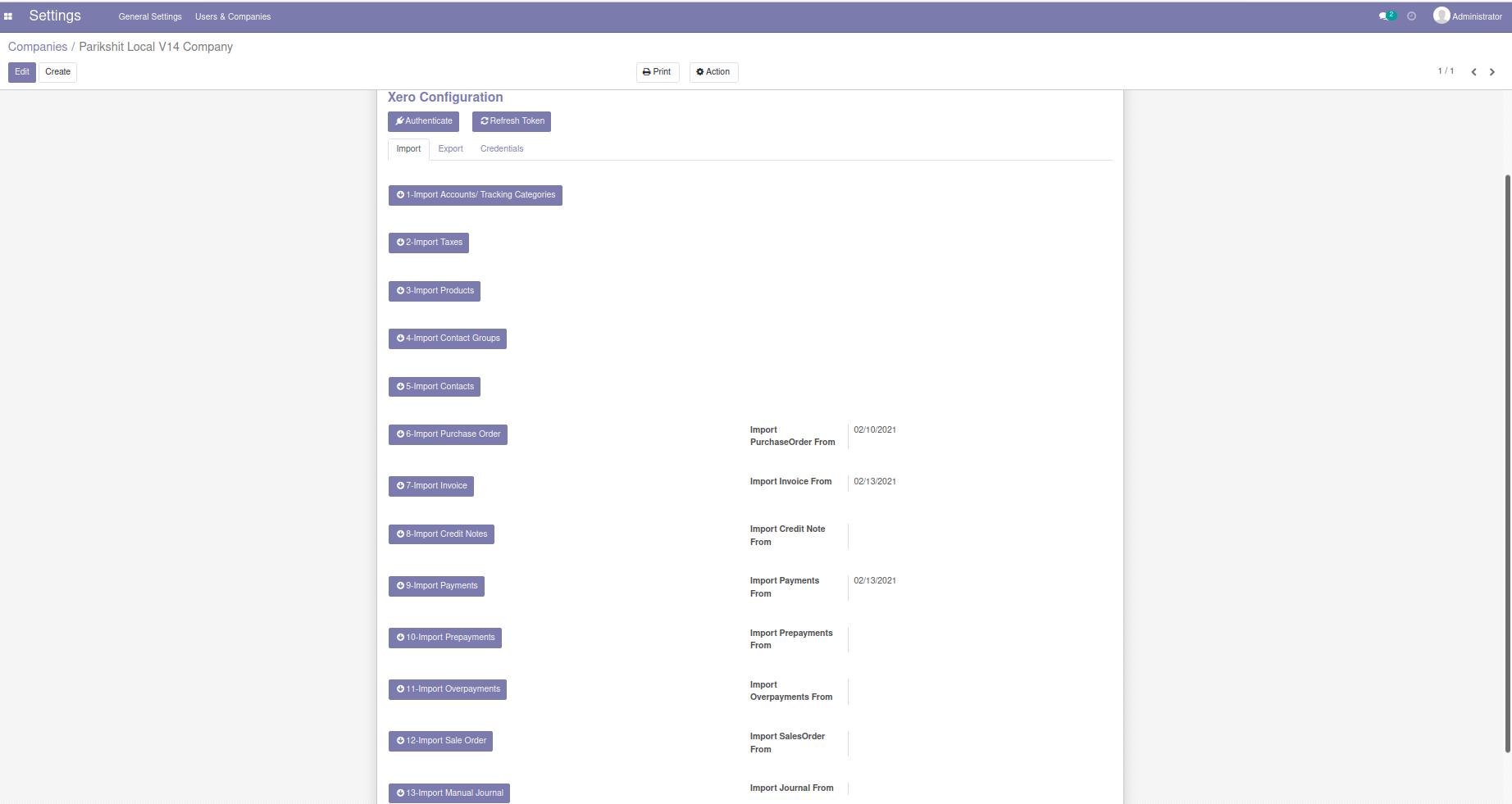
Task: Run 6-Import Purchase Order
Action: pos(448,434)
